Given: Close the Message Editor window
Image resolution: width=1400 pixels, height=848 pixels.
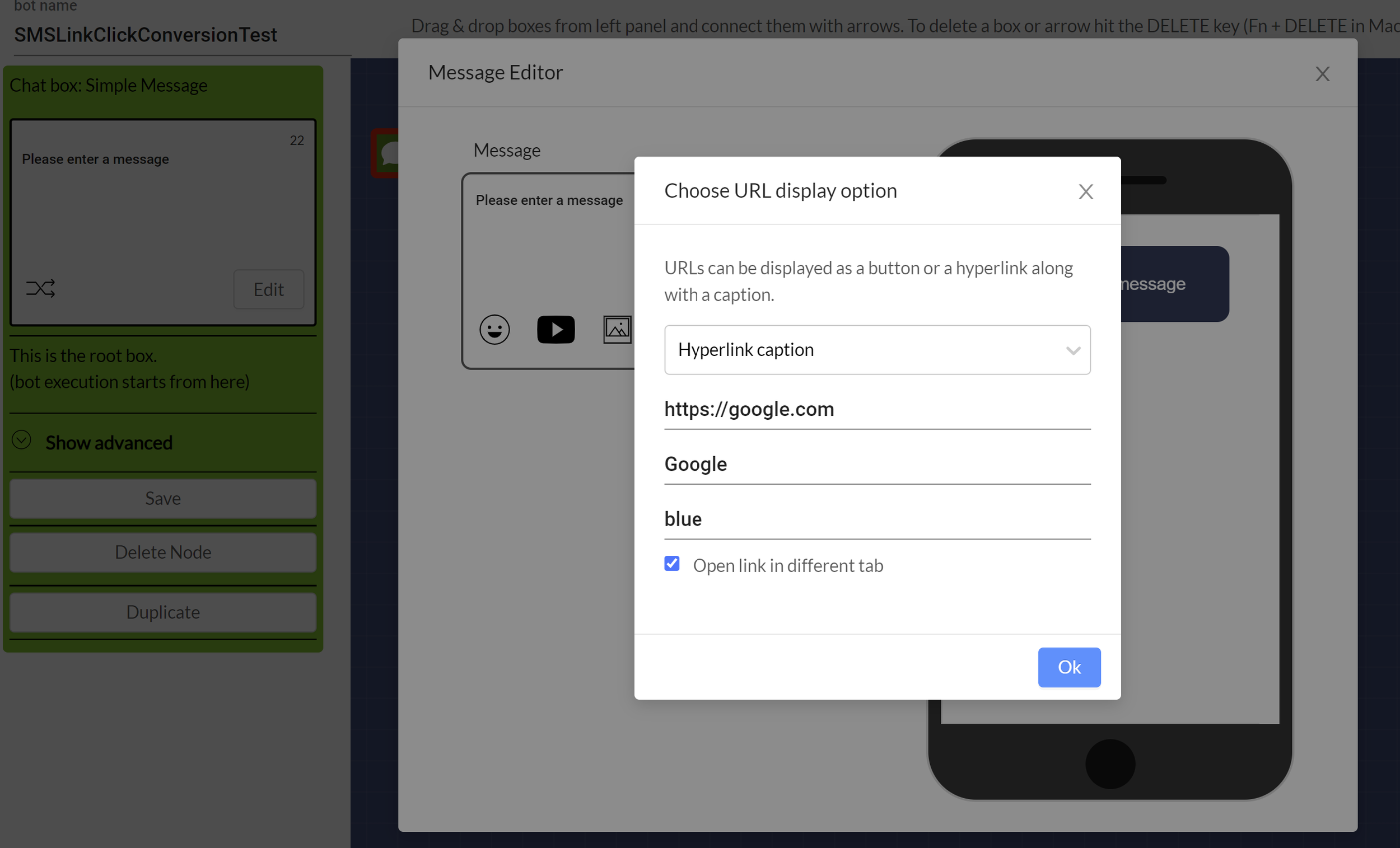Looking at the screenshot, I should (x=1322, y=74).
